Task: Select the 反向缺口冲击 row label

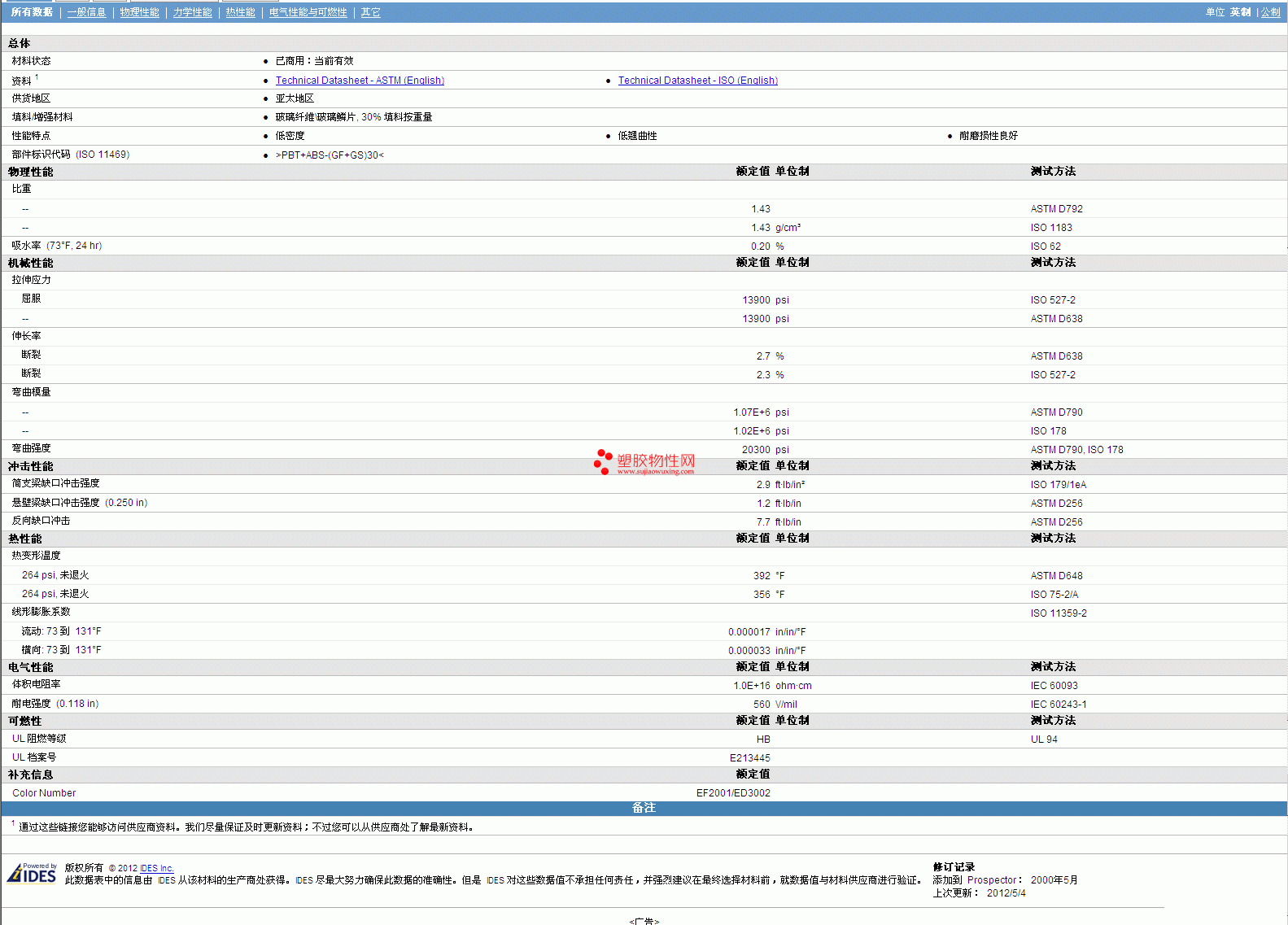Action: click(x=41, y=521)
